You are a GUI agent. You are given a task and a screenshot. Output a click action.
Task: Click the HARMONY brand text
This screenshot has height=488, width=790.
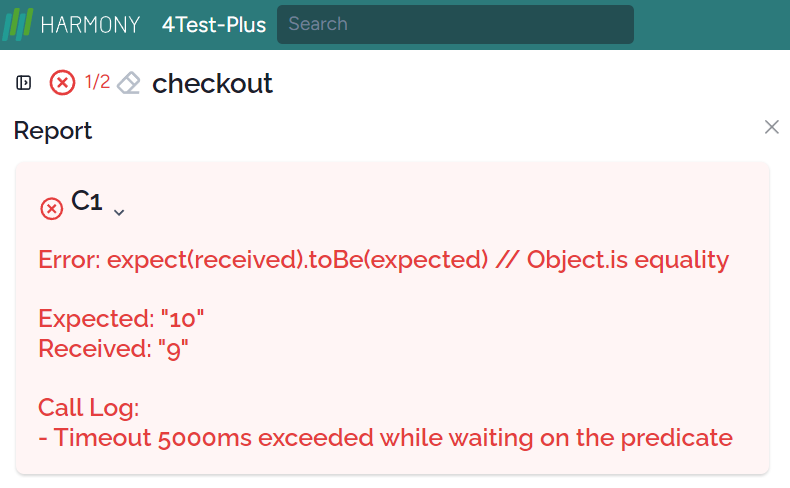click(90, 25)
